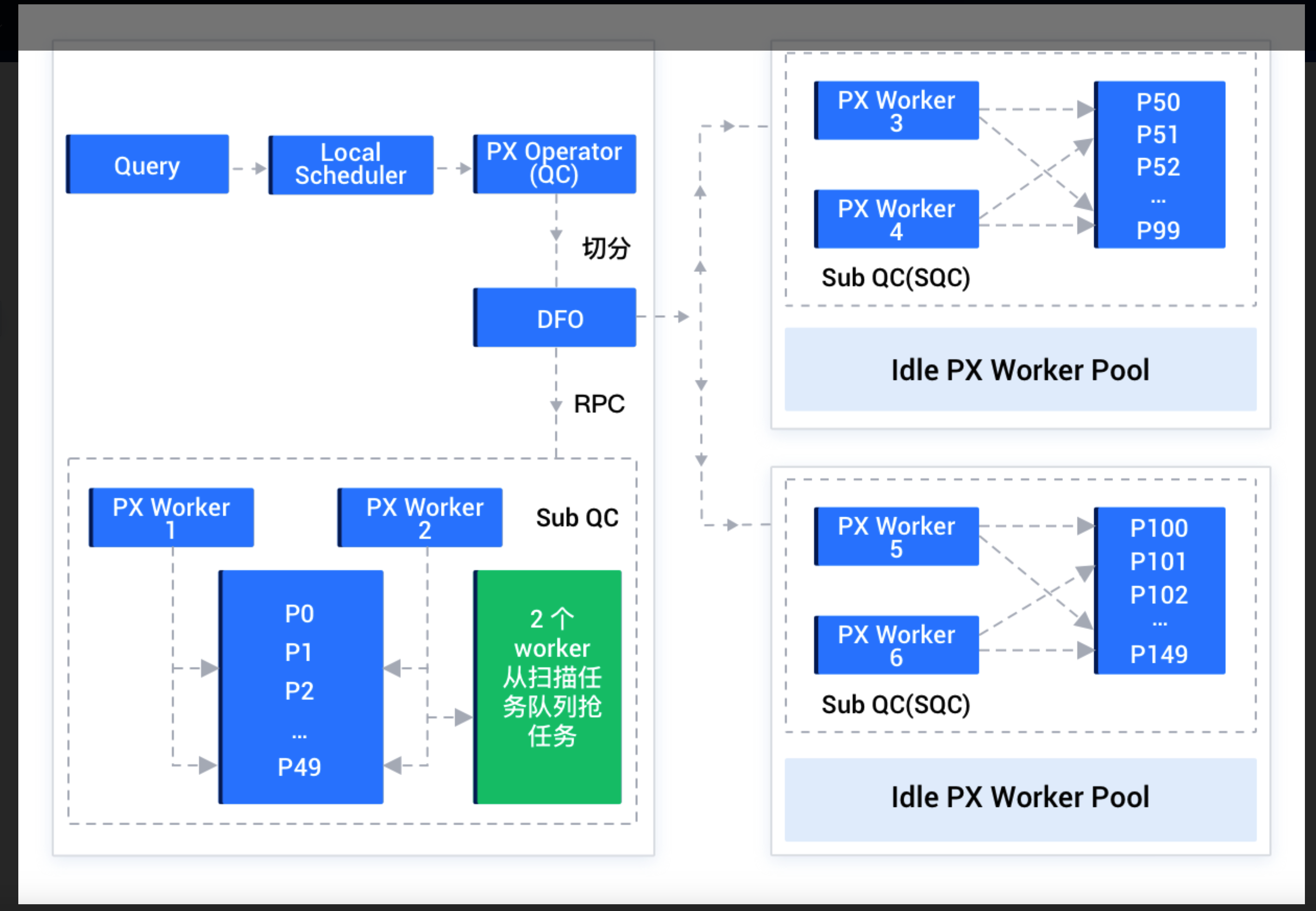The width and height of the screenshot is (1316, 911).
Task: Click the PX Worker 1 box
Action: click(x=171, y=518)
